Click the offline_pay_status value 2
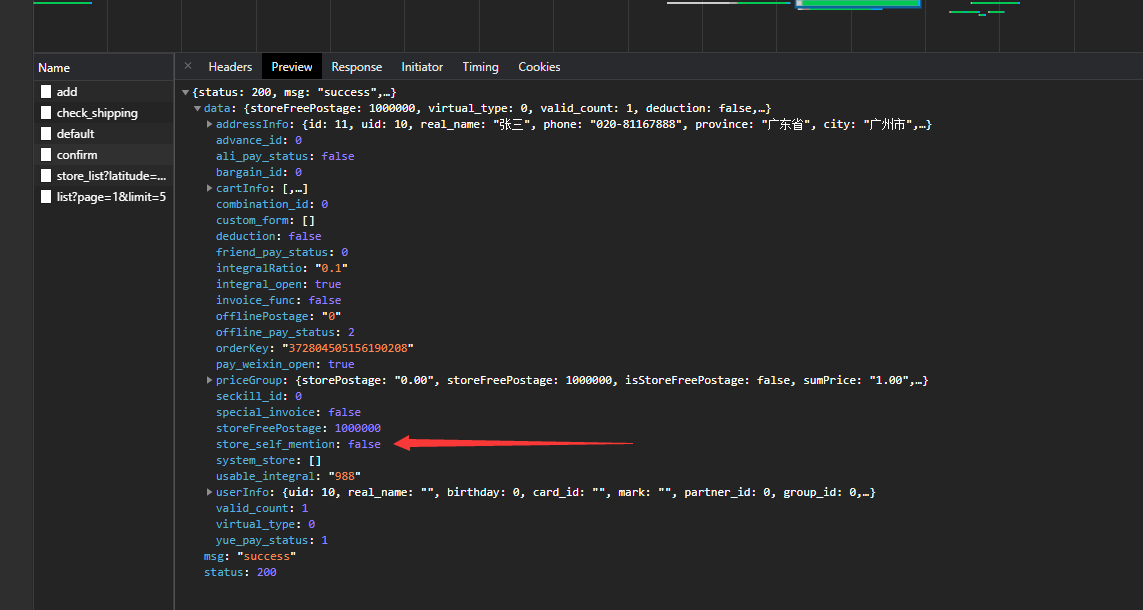The image size is (1143, 610). click(x=351, y=333)
